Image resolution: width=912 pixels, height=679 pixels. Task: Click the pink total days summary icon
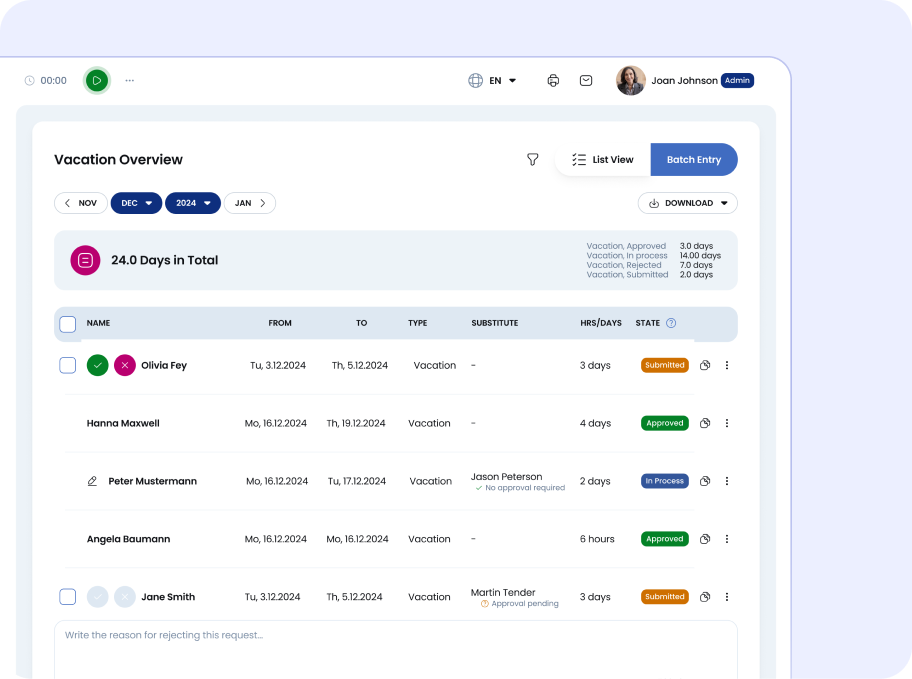pos(86,260)
